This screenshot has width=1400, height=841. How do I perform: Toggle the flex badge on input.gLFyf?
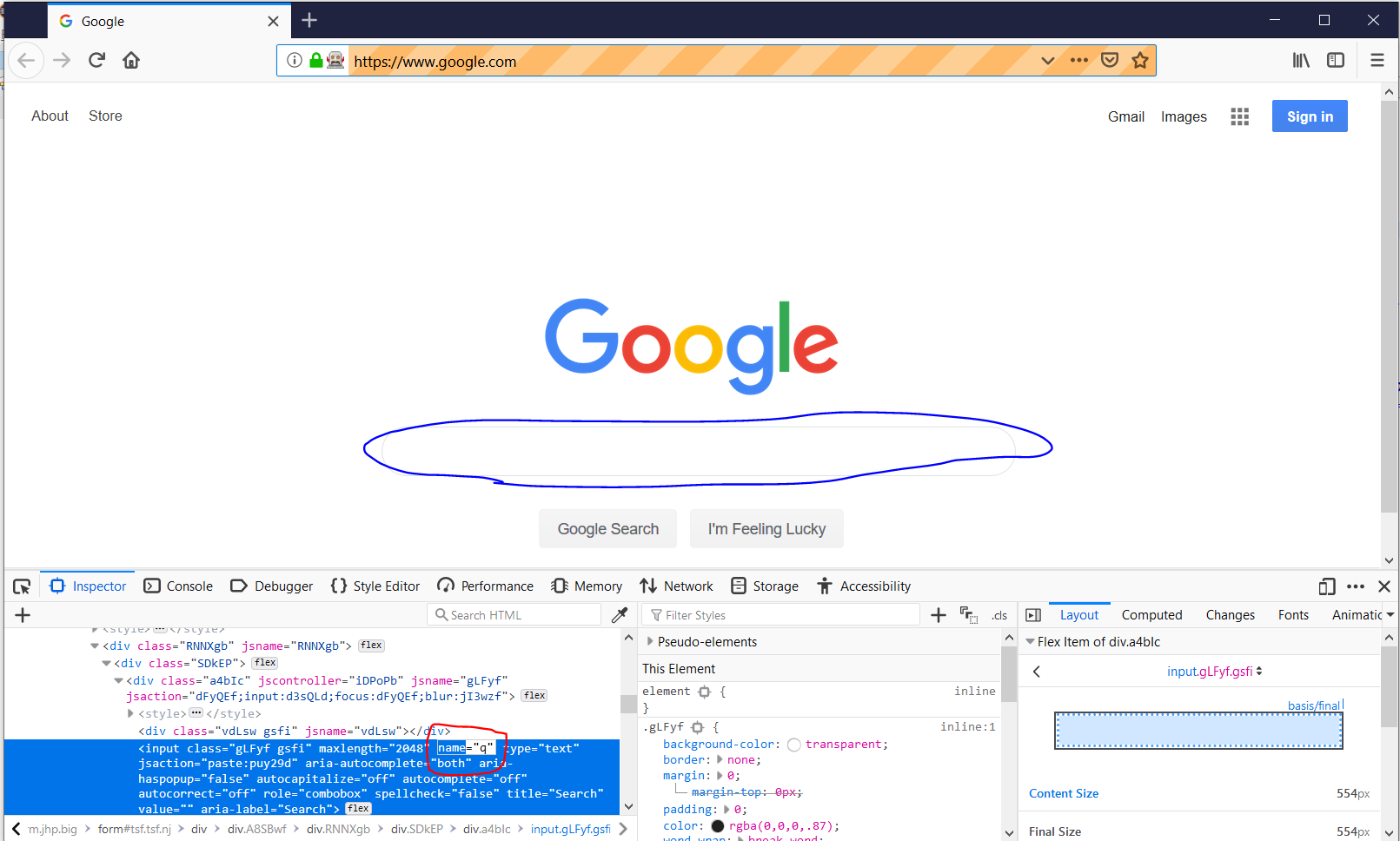pyautogui.click(x=357, y=808)
